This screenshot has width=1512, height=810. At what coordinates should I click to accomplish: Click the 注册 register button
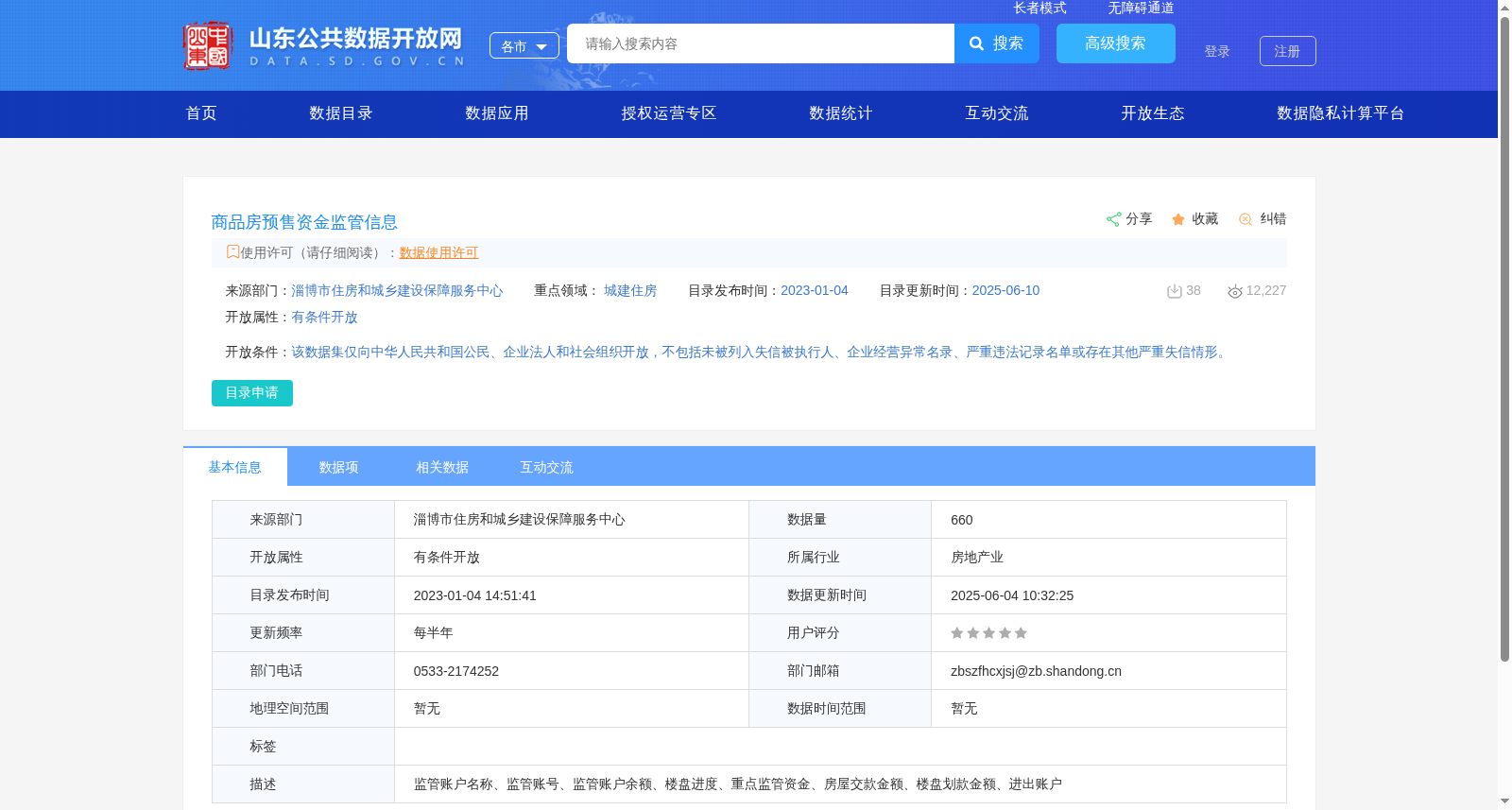1288,51
